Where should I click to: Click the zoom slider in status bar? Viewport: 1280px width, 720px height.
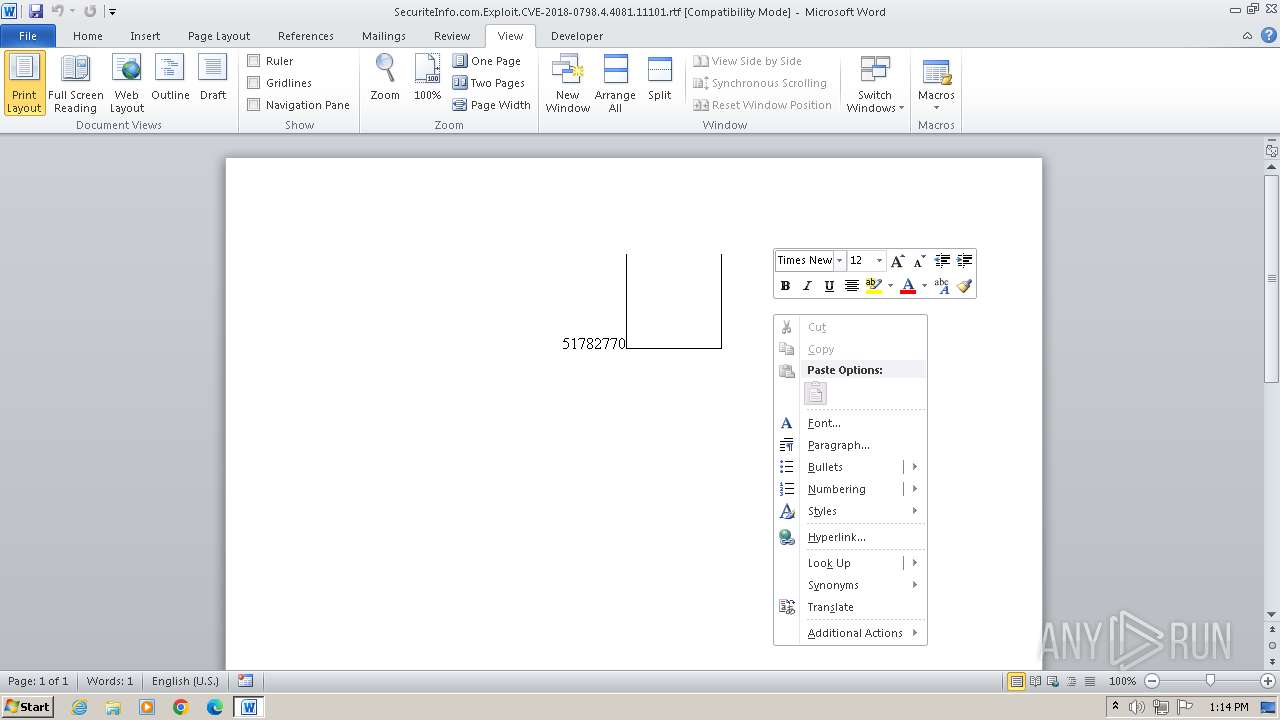click(x=1210, y=681)
